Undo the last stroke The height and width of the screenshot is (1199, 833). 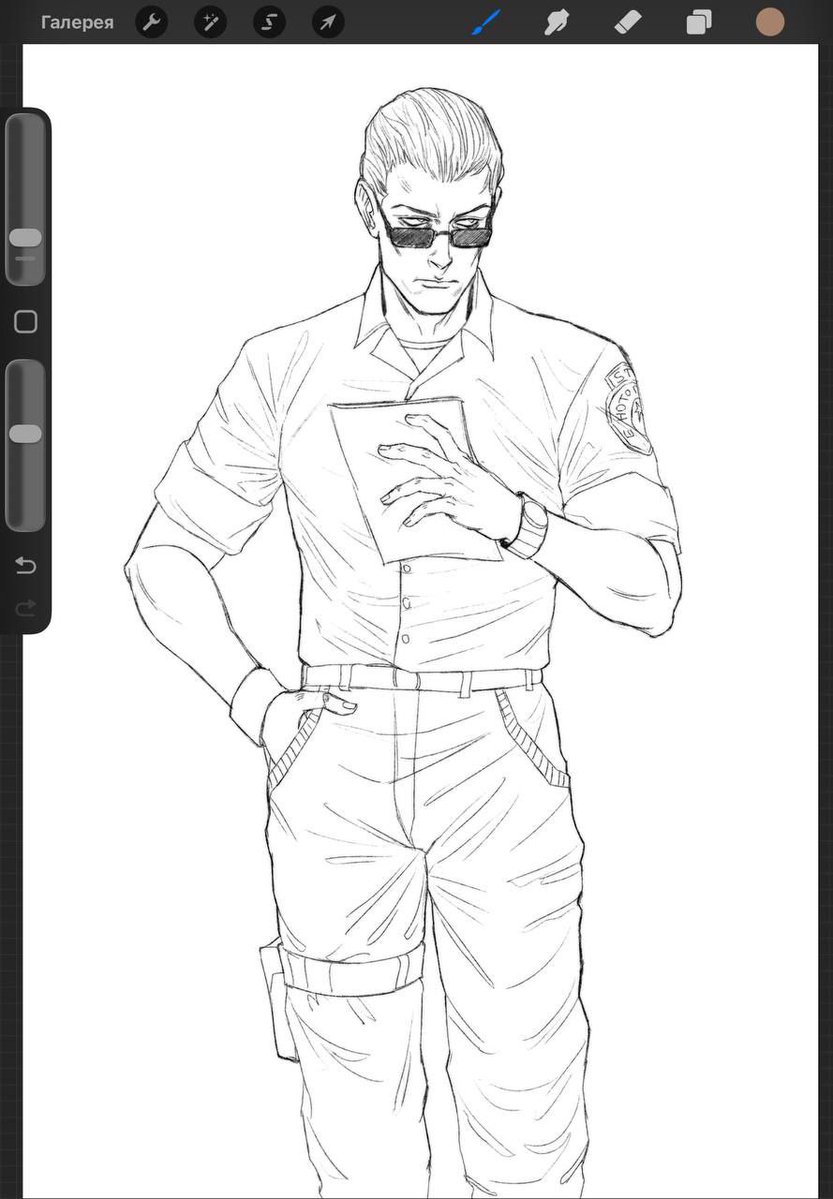(x=26, y=565)
